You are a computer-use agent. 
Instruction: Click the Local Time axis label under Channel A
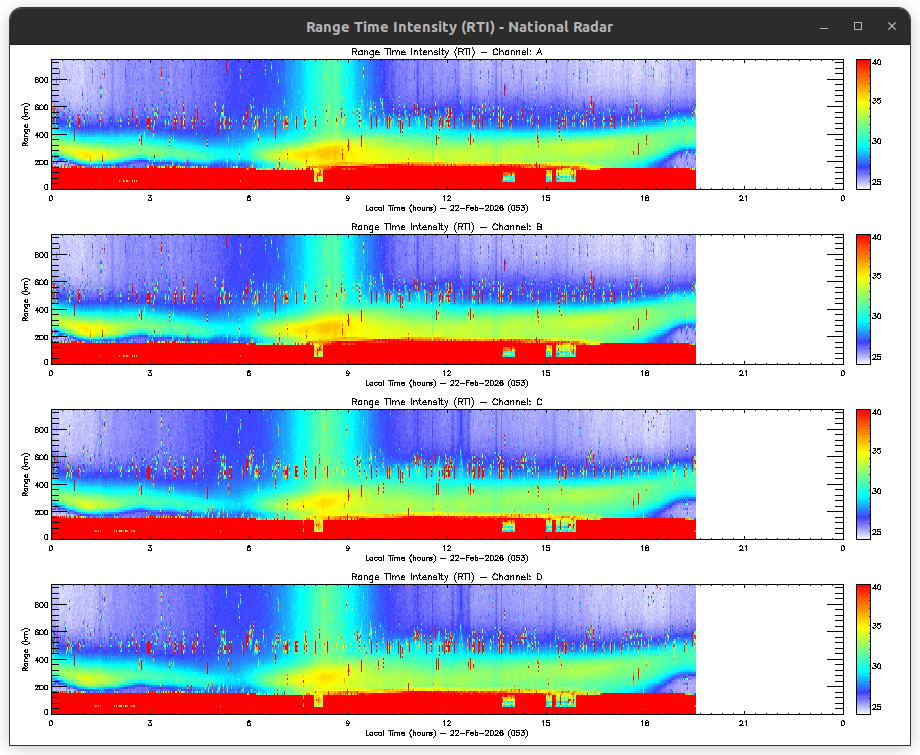click(447, 208)
